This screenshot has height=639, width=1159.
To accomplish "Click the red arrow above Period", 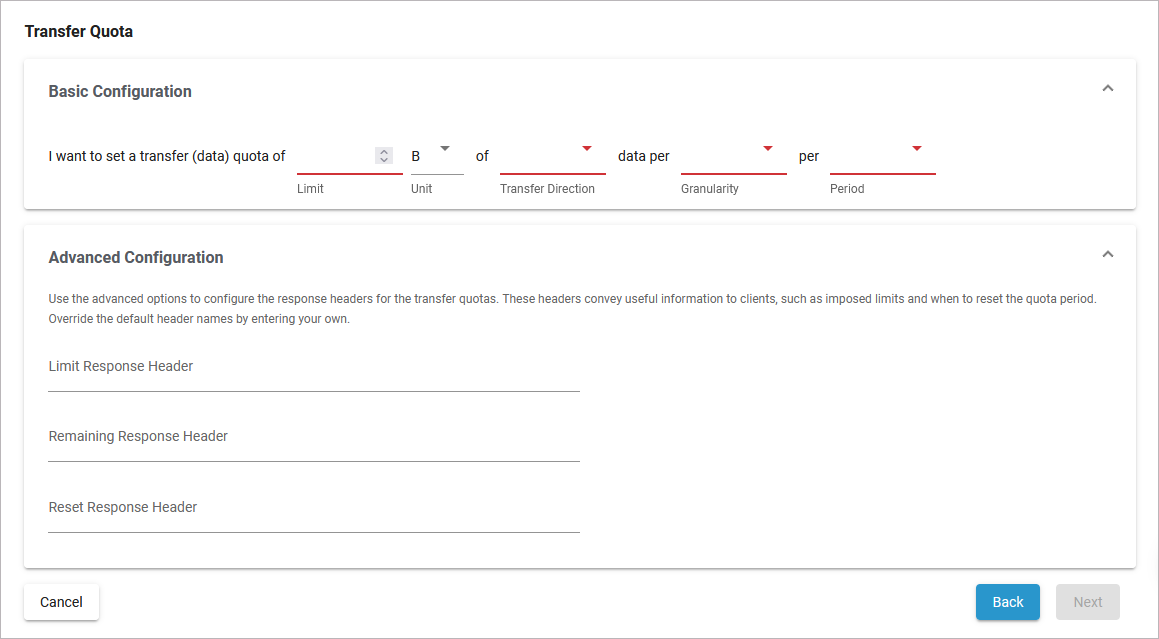I will point(917,149).
